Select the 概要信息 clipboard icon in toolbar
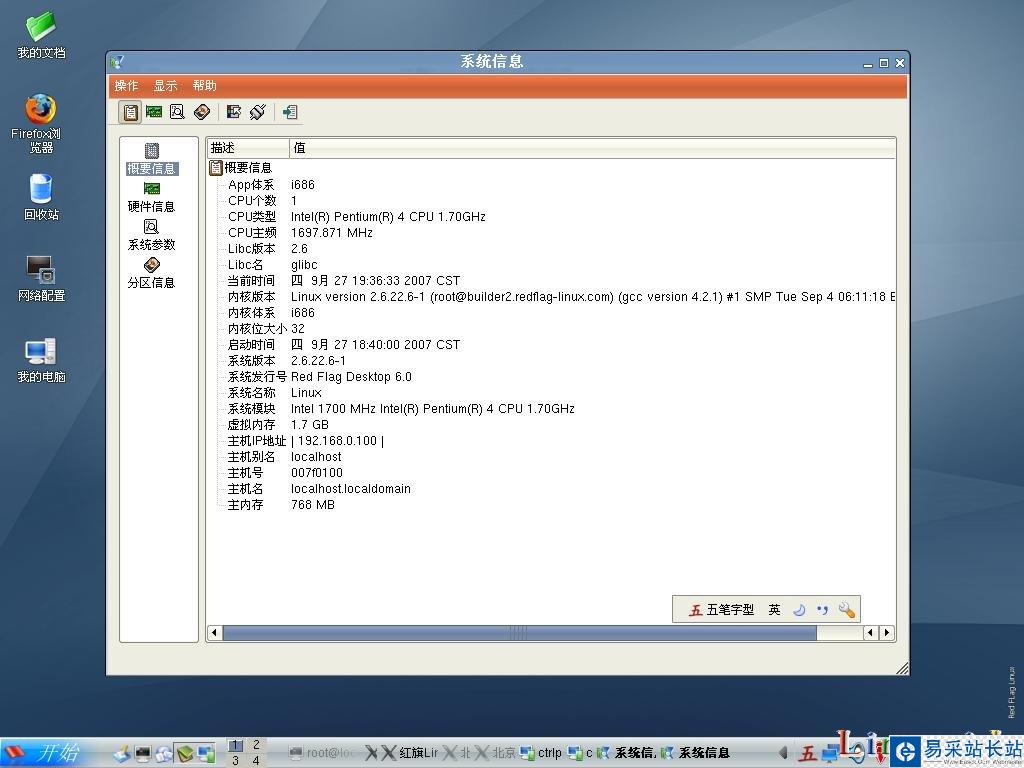Viewport: 1024px width, 768px height. coord(130,111)
